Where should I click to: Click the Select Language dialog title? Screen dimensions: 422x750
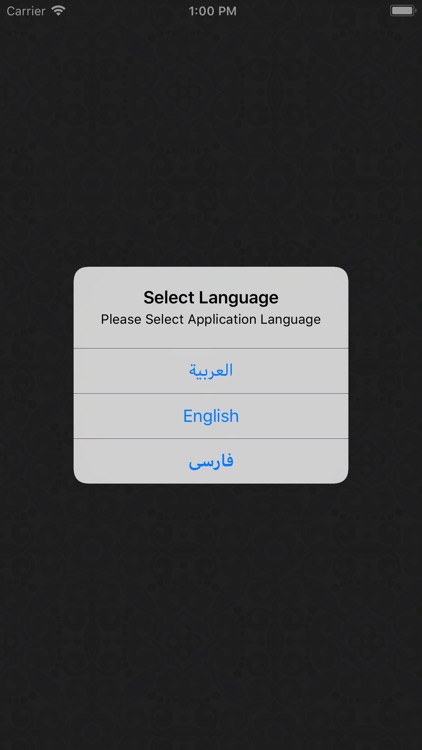pyautogui.click(x=211, y=297)
